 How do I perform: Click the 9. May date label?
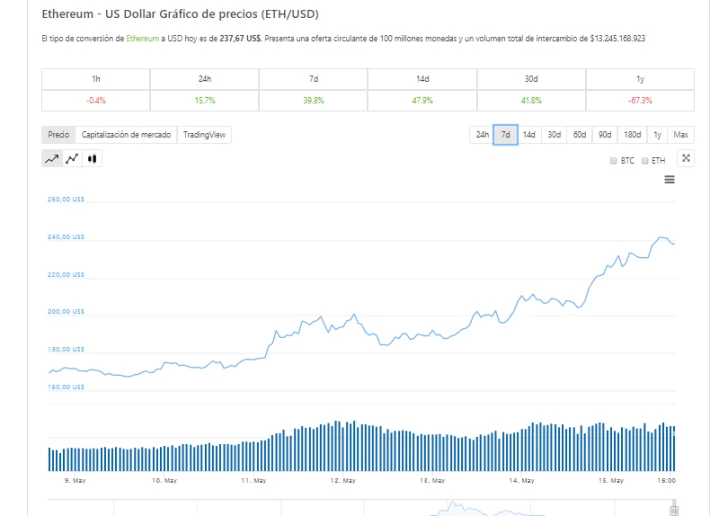pyautogui.click(x=75, y=480)
